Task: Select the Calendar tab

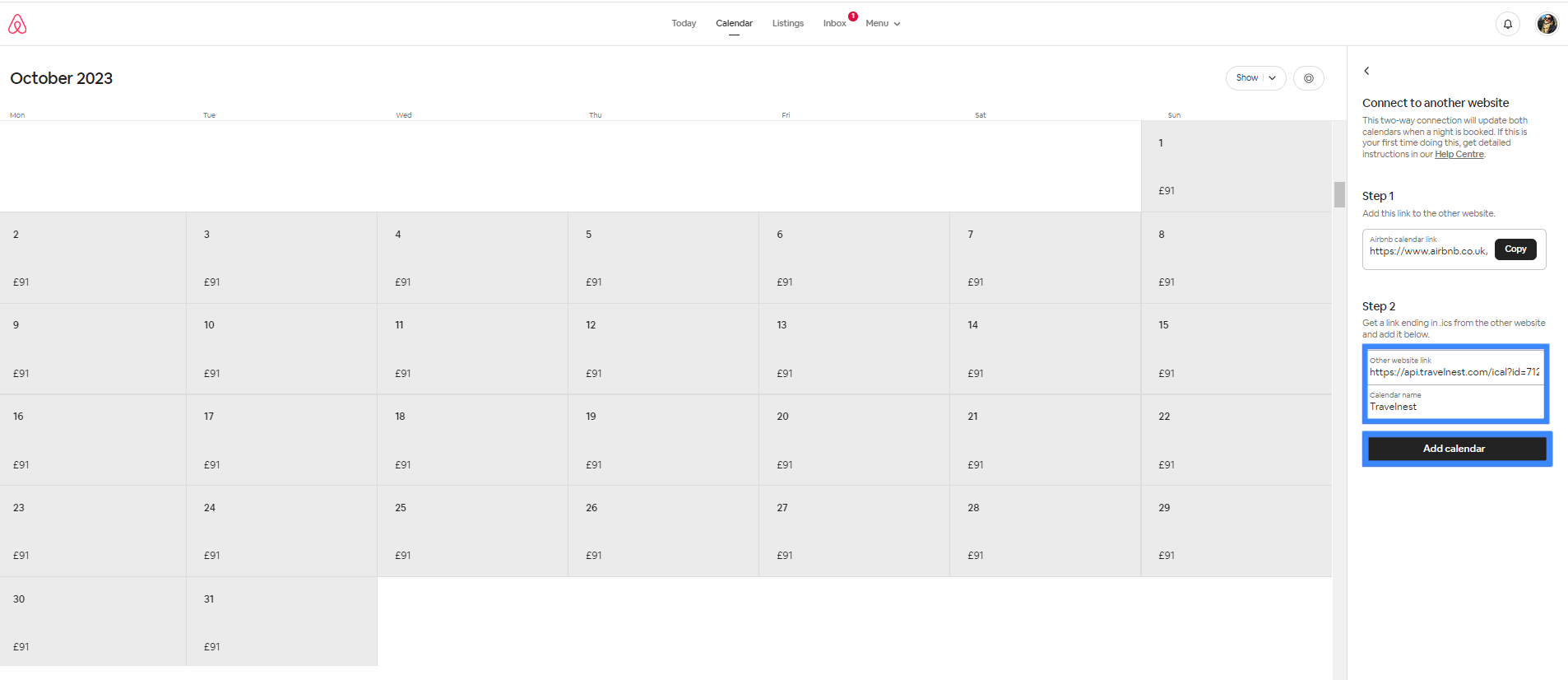Action: [x=734, y=24]
